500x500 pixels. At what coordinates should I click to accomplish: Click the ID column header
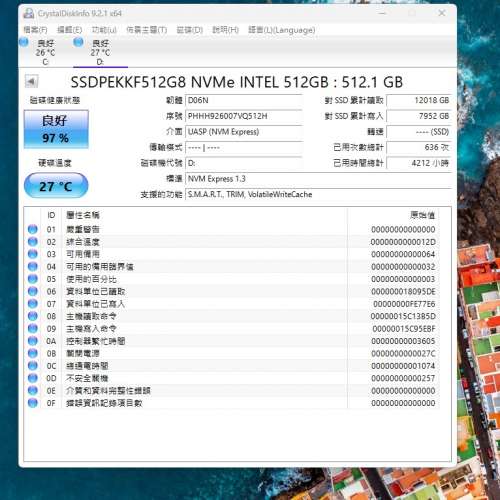[x=51, y=215]
